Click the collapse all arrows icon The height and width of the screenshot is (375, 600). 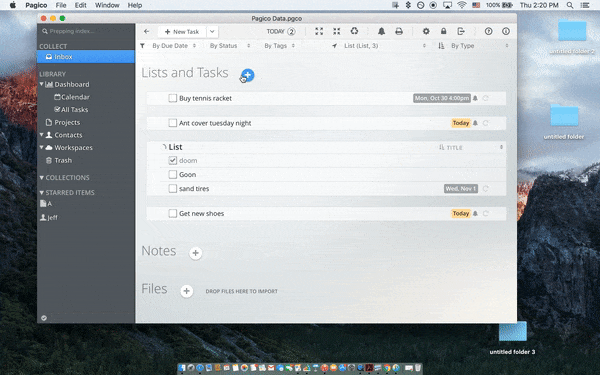337,31
